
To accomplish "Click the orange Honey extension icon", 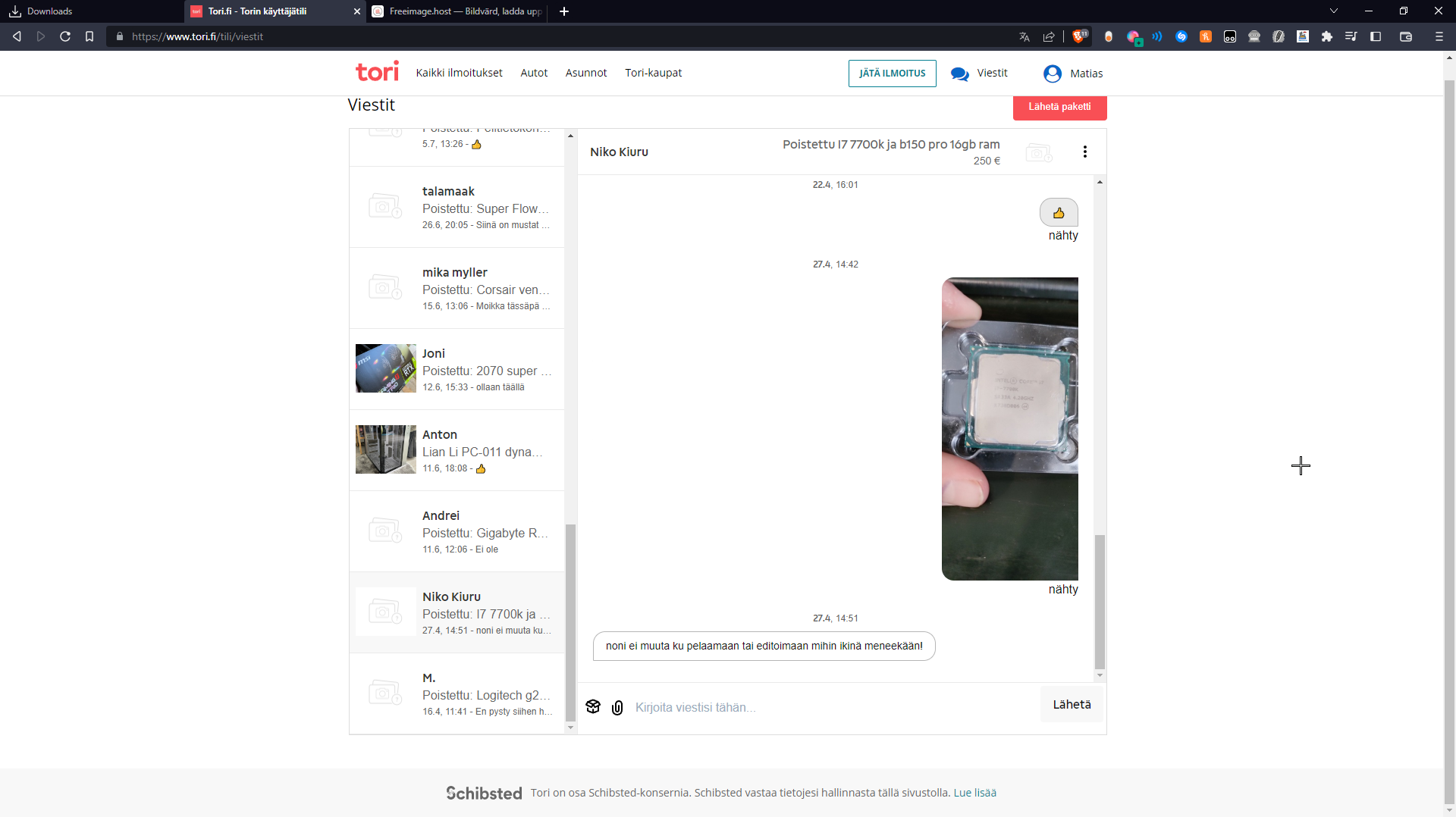I will pyautogui.click(x=1206, y=36).
